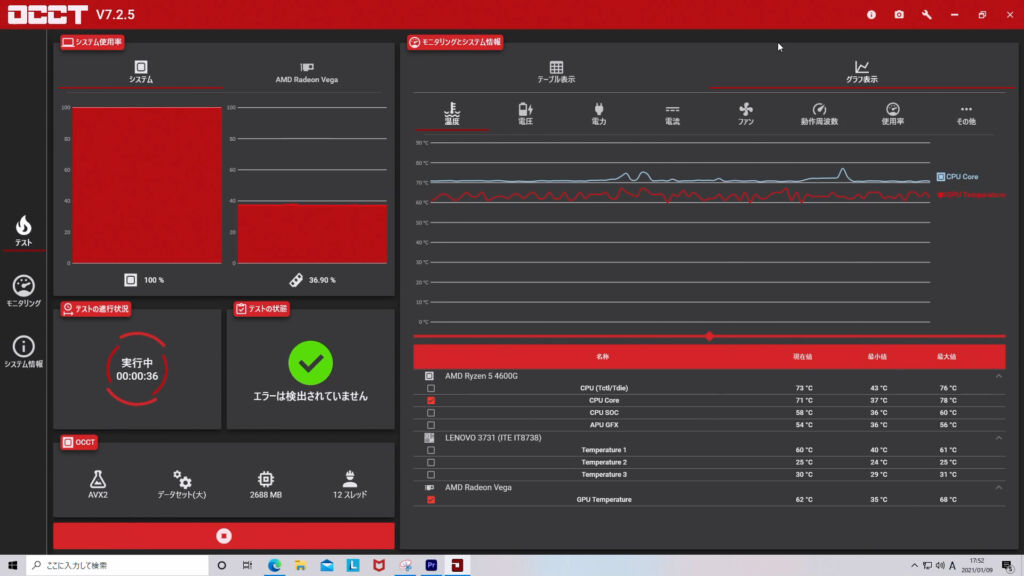Switch to AMD Radeon Vega usage tab
Screen dimensions: 1024x576
[x=306, y=72]
